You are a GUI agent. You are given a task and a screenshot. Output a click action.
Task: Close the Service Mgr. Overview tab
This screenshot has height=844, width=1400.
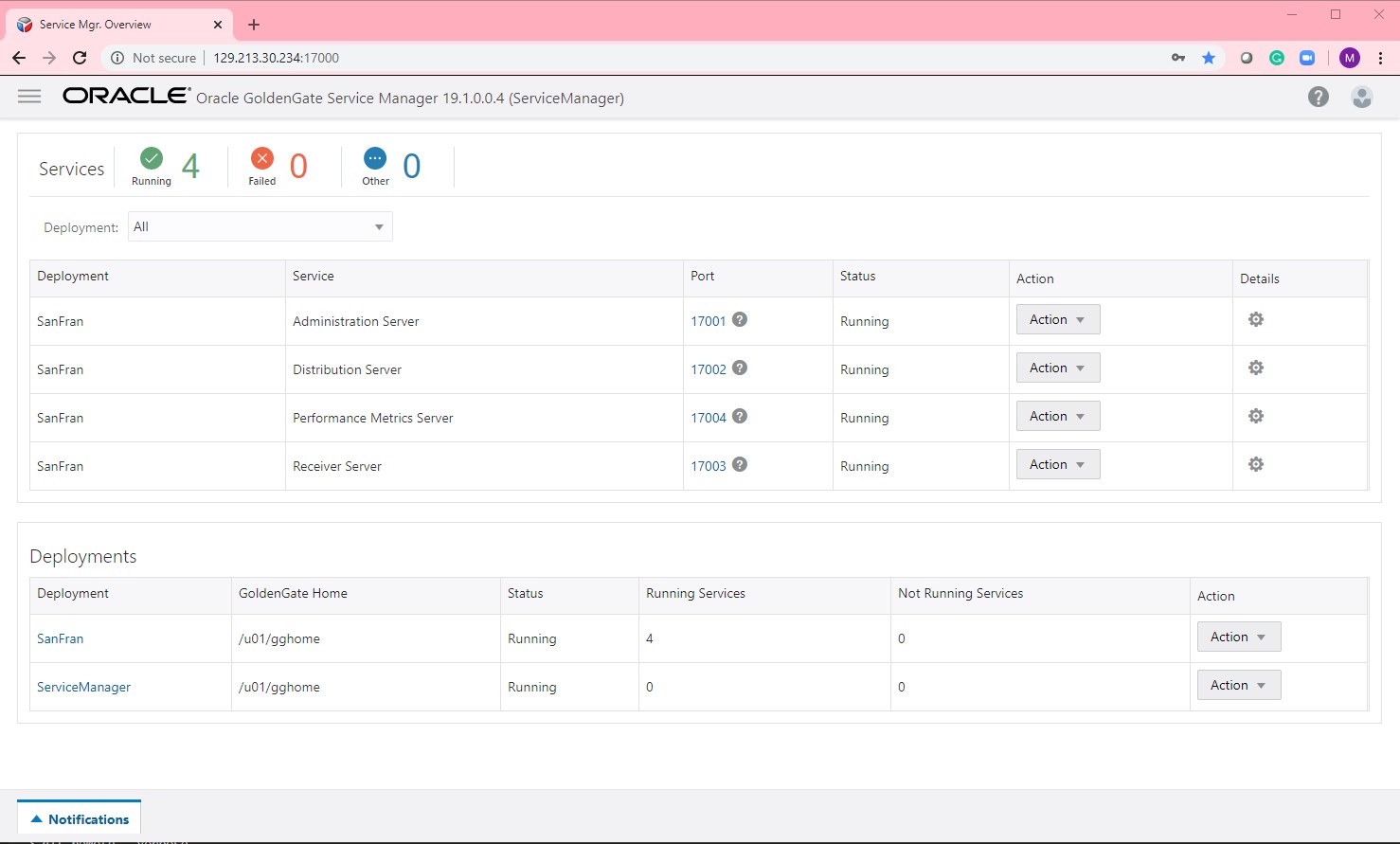tap(218, 25)
